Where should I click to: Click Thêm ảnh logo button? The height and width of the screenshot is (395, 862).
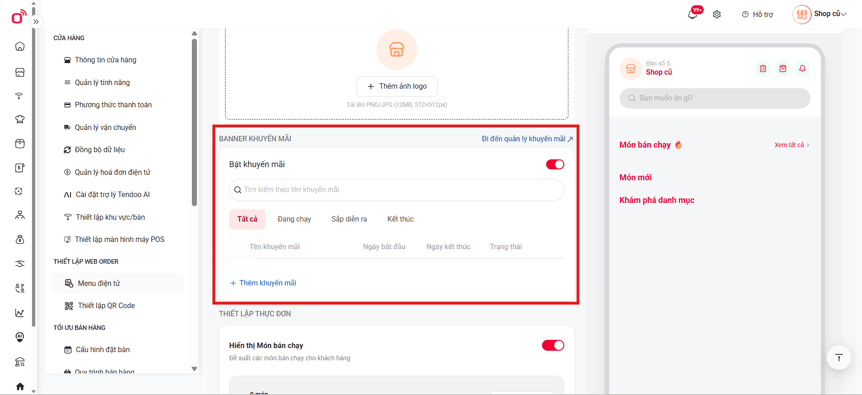[397, 86]
